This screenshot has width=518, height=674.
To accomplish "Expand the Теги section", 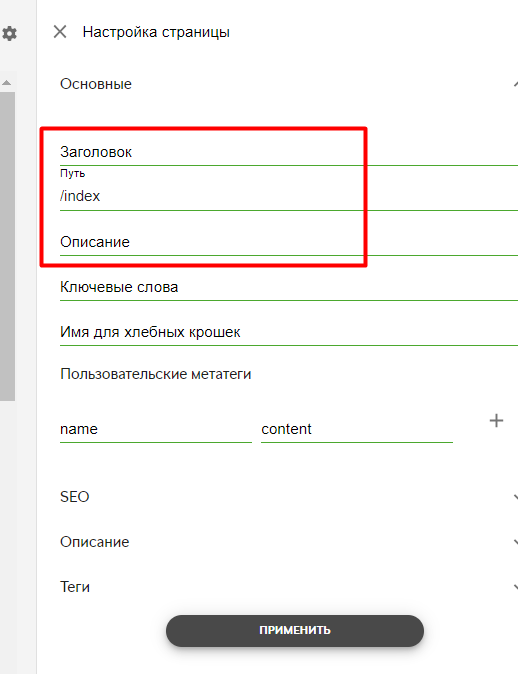I will point(515,587).
